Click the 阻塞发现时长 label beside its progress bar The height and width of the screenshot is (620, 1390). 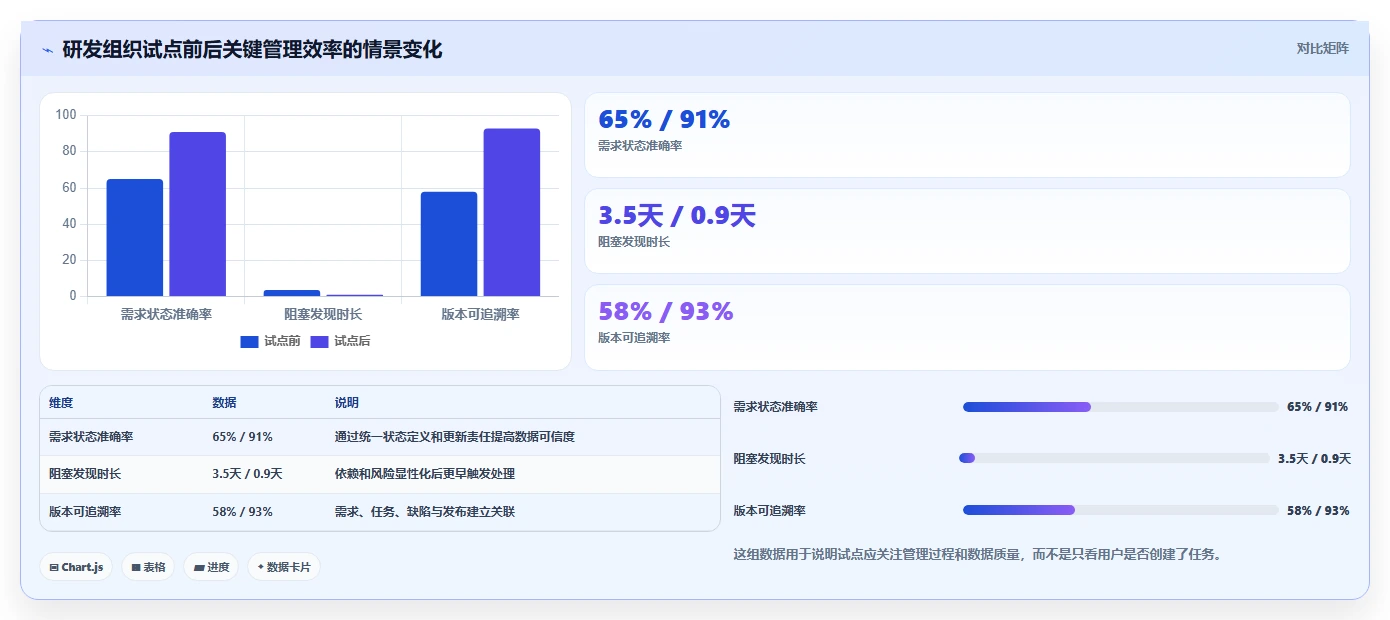pyautogui.click(x=769, y=459)
